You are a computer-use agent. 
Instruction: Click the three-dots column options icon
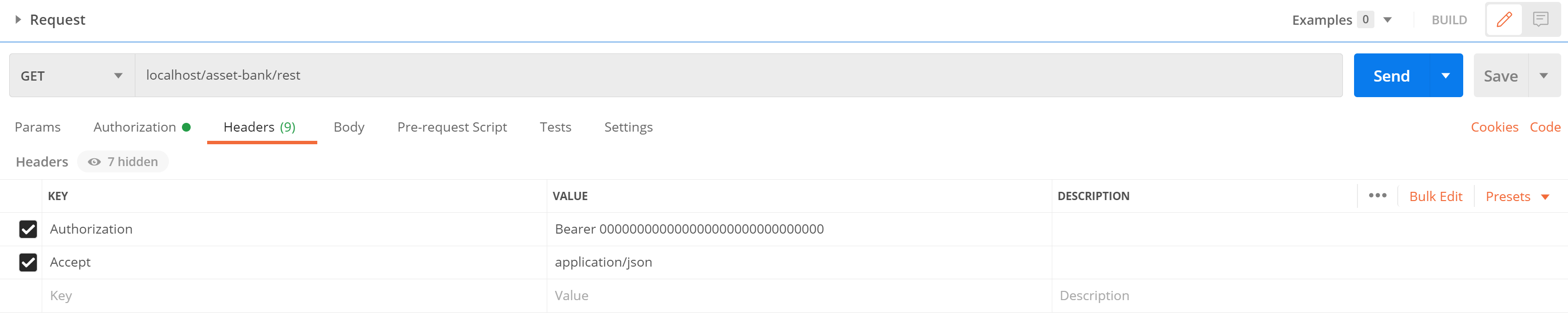click(x=1377, y=196)
